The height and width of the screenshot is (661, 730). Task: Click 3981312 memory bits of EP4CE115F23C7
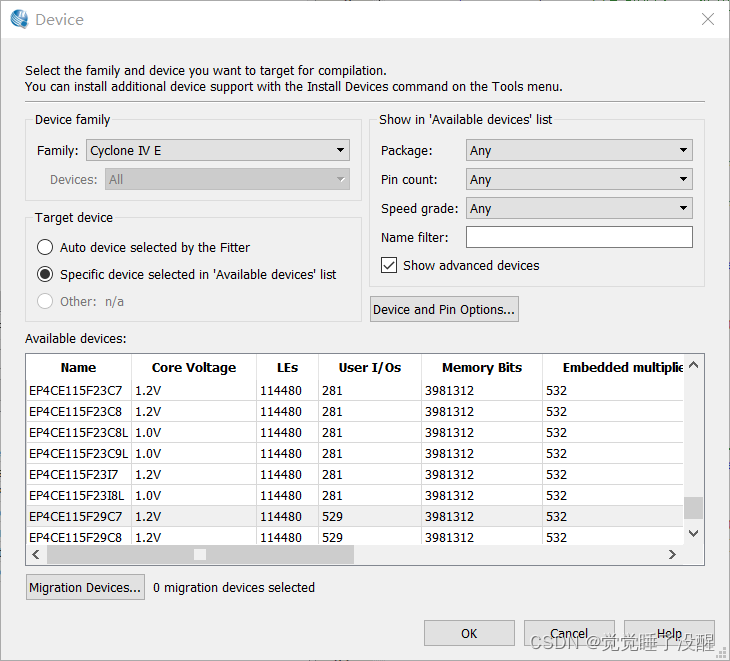coord(449,391)
